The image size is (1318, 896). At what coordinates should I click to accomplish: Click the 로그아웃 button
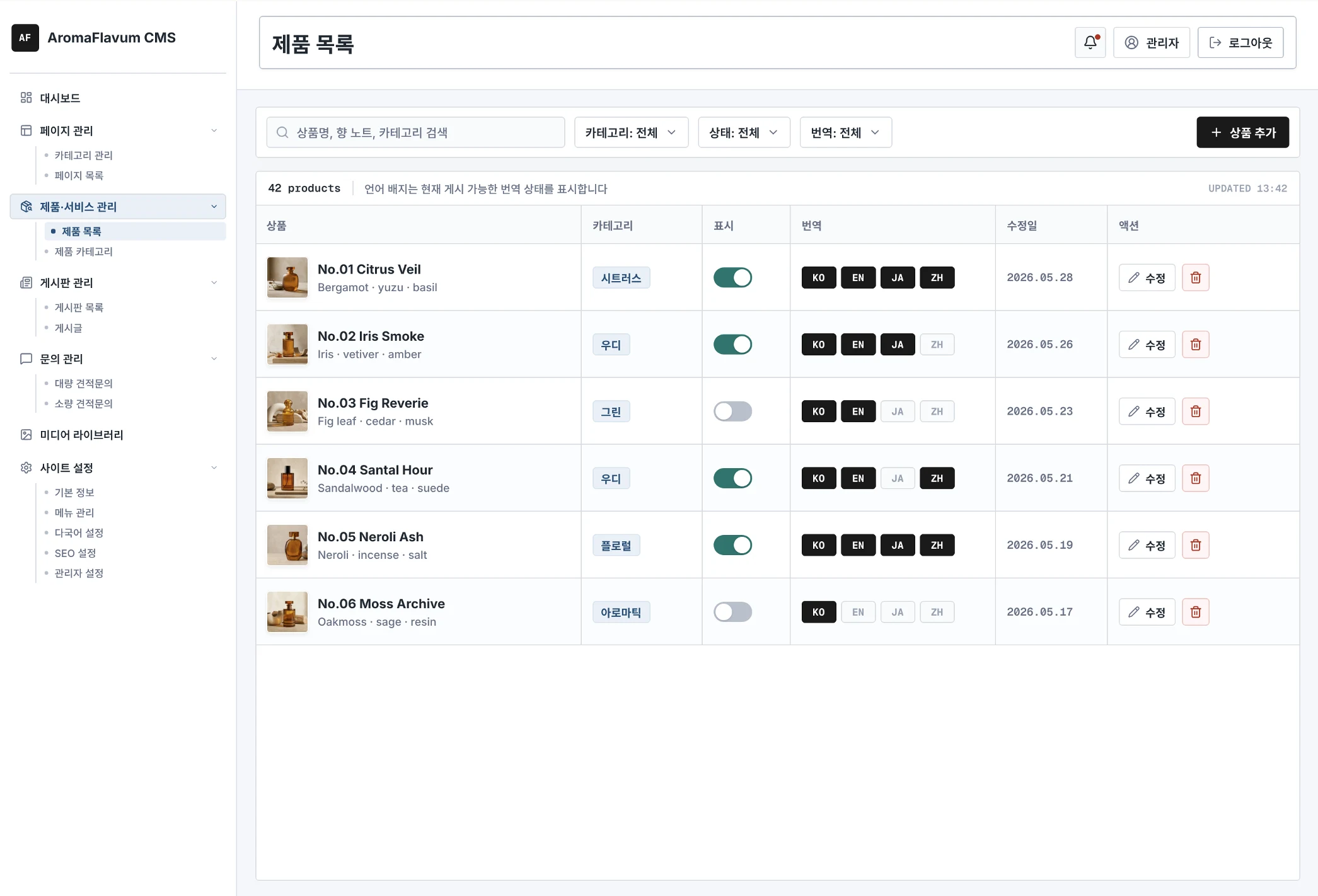(1240, 42)
